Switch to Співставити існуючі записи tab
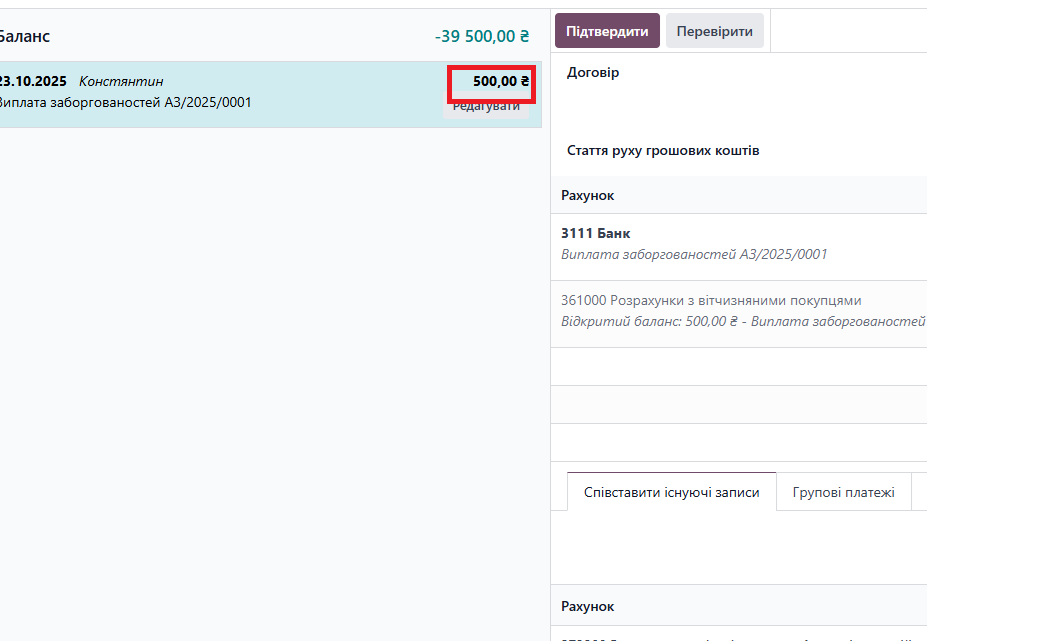This screenshot has height=641, width=1047. pos(671,492)
